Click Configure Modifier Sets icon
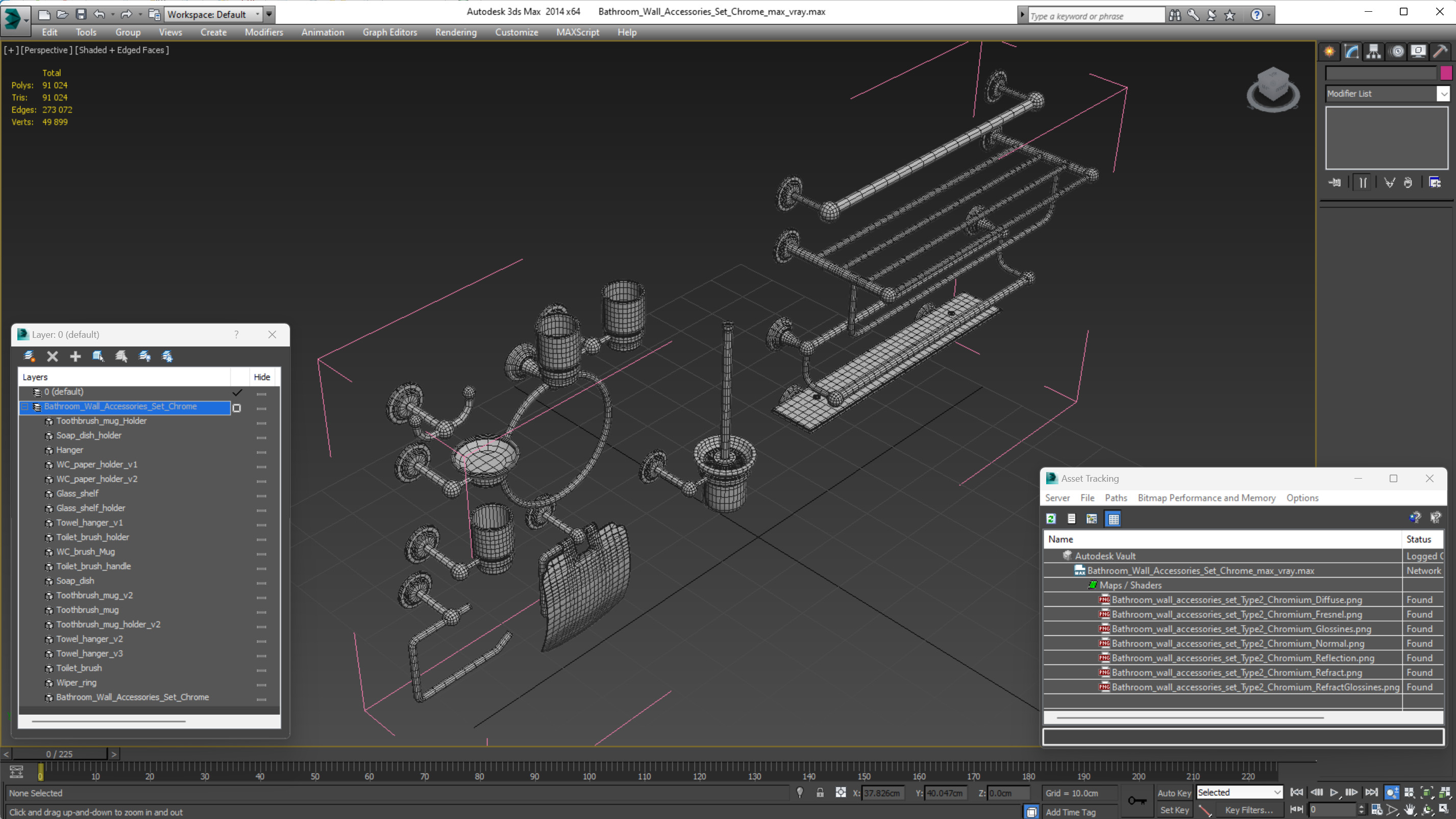This screenshot has width=1456, height=819. (1435, 182)
